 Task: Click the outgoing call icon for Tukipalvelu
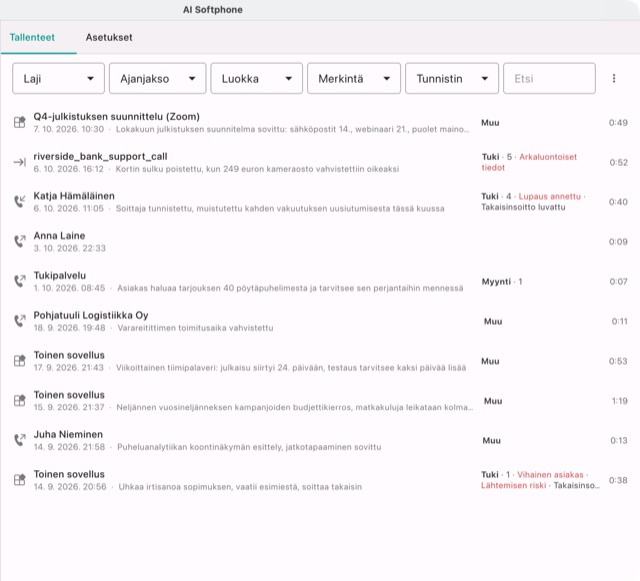(x=20, y=281)
